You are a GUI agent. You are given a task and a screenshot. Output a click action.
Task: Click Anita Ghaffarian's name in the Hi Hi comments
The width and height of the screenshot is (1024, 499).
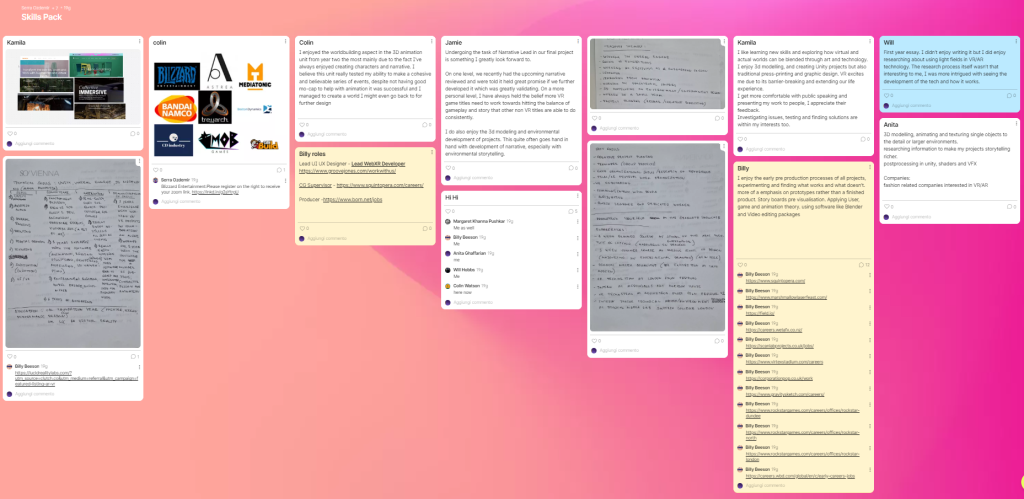(x=469, y=253)
